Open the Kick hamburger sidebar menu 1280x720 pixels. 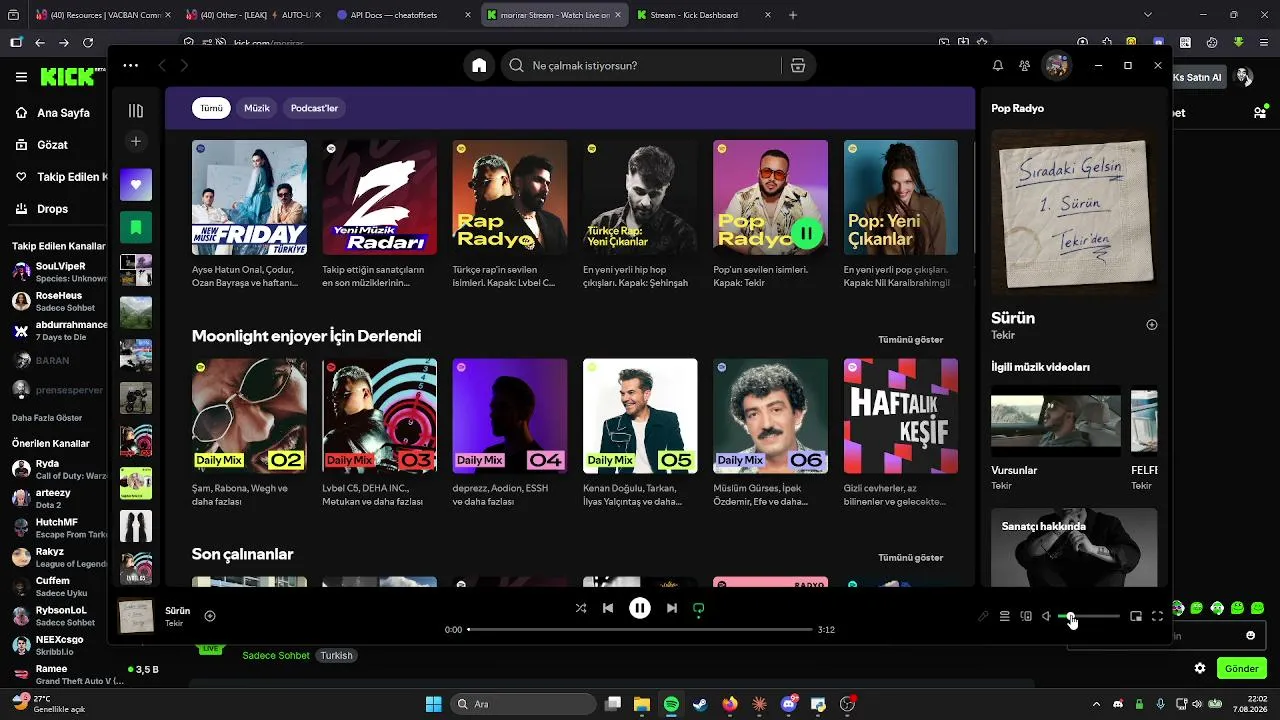click(21, 77)
